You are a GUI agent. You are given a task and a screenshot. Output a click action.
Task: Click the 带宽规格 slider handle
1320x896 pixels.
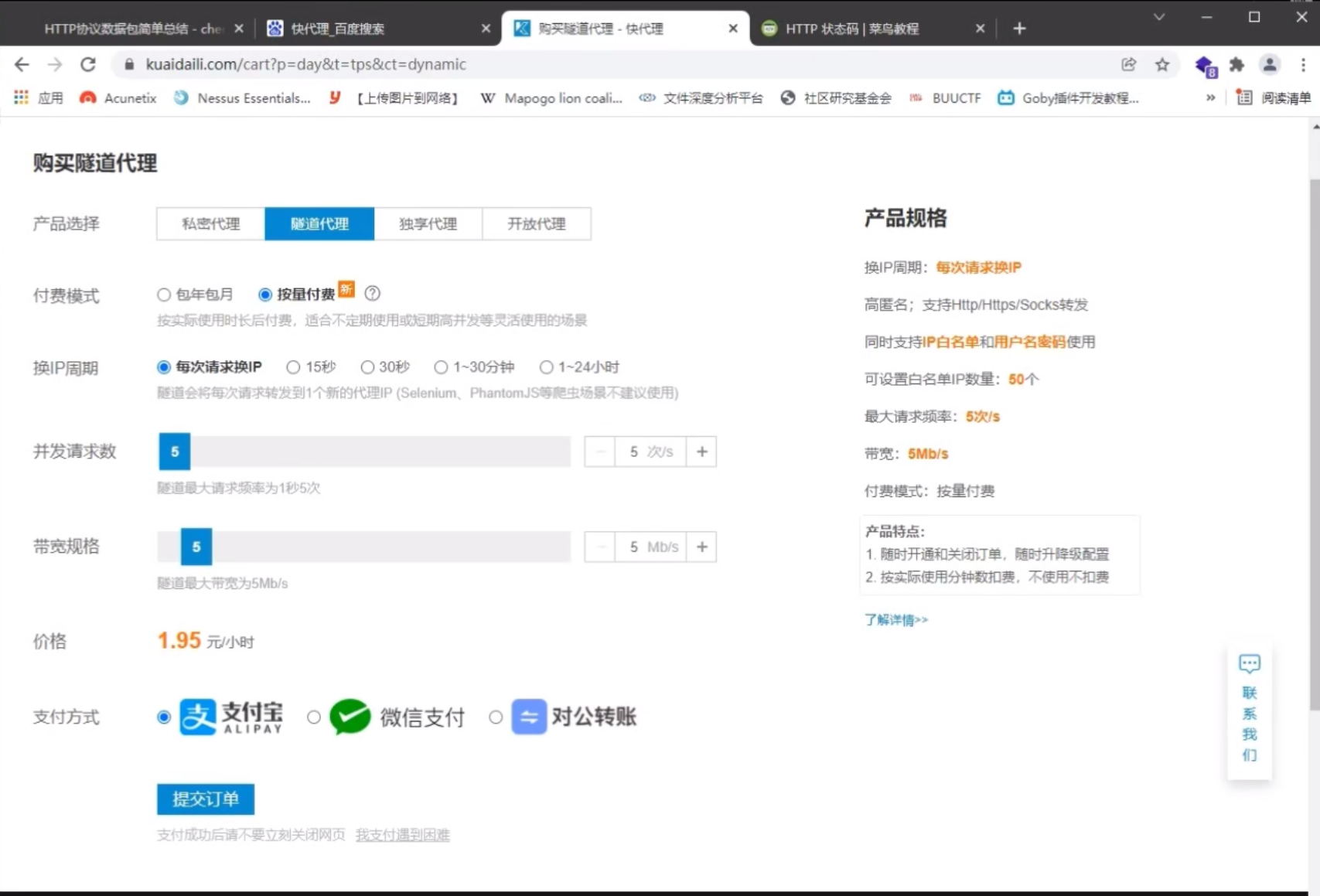[196, 547]
